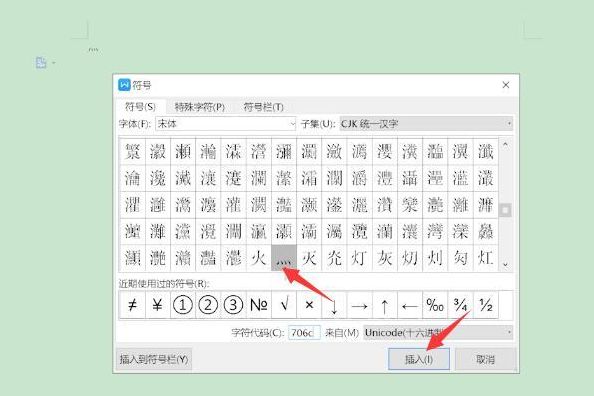Click the yen ¥ recent symbol
The height and width of the screenshot is (396, 594).
[x=158, y=305]
